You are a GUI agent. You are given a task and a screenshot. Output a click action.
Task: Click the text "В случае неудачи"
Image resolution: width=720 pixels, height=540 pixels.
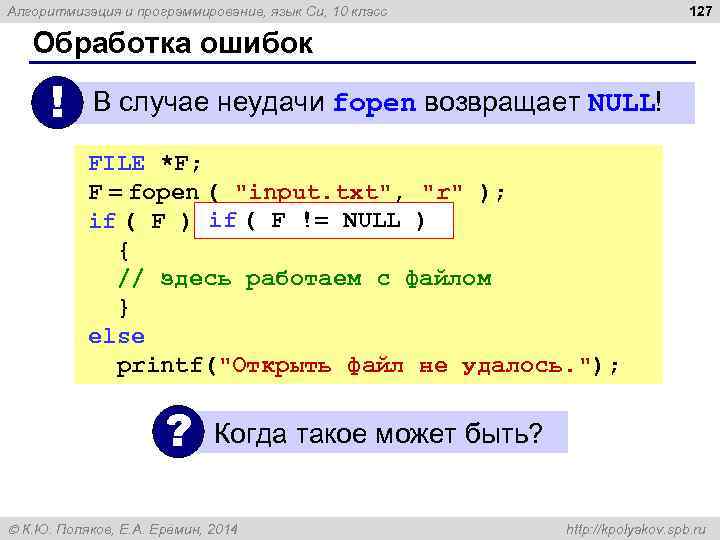[209, 101]
